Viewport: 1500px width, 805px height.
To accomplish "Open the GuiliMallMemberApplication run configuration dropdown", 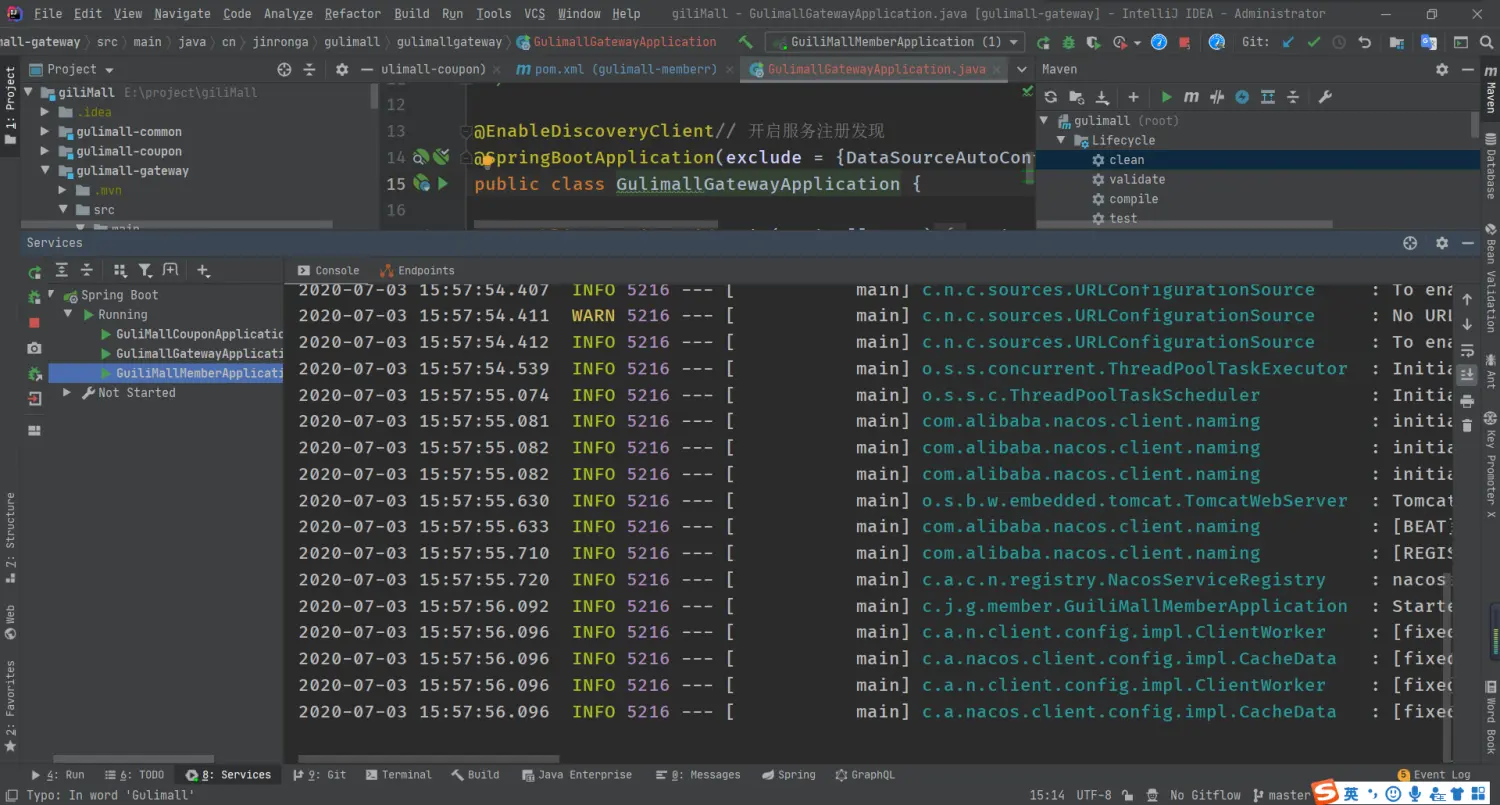I will (894, 42).
